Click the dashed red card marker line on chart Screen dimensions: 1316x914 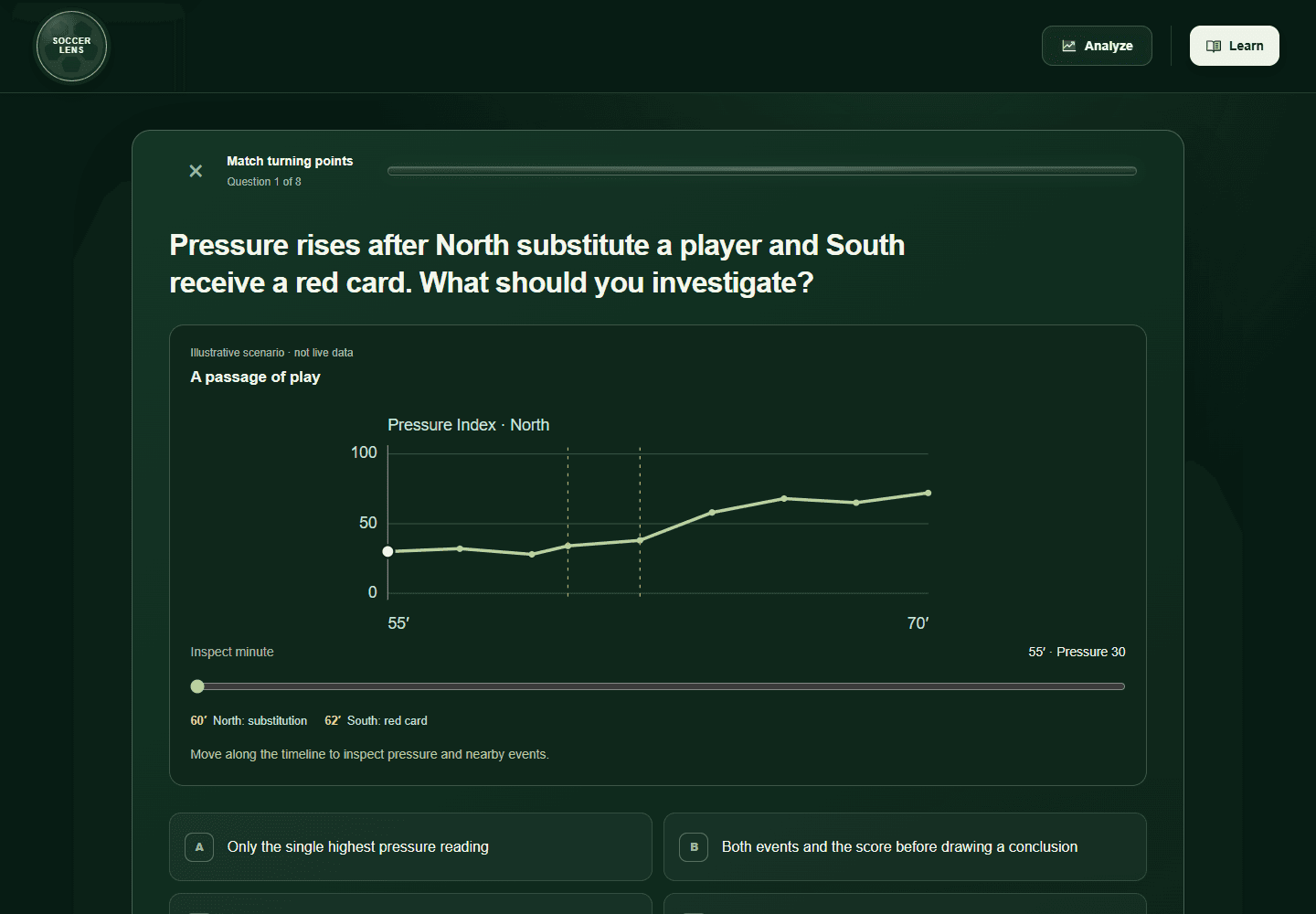point(640,522)
